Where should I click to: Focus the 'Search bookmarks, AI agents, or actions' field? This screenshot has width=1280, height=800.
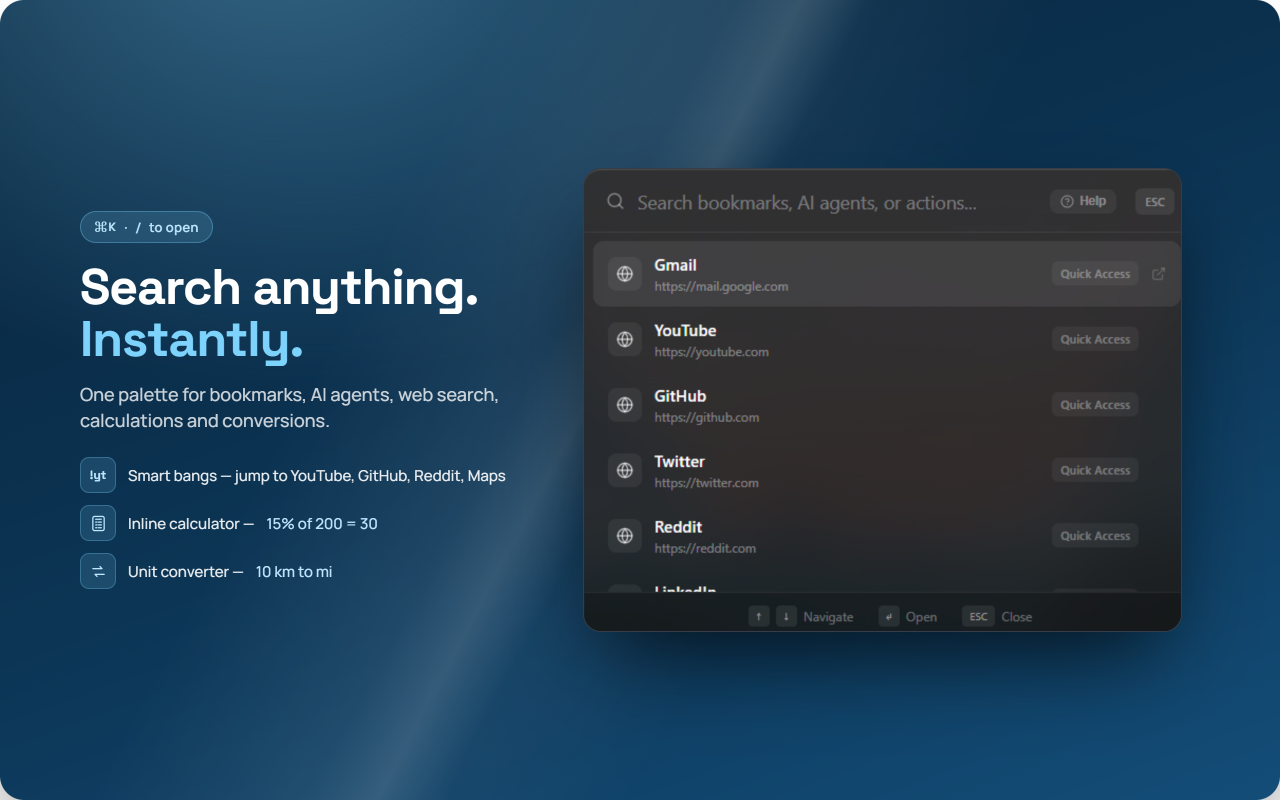(x=807, y=203)
